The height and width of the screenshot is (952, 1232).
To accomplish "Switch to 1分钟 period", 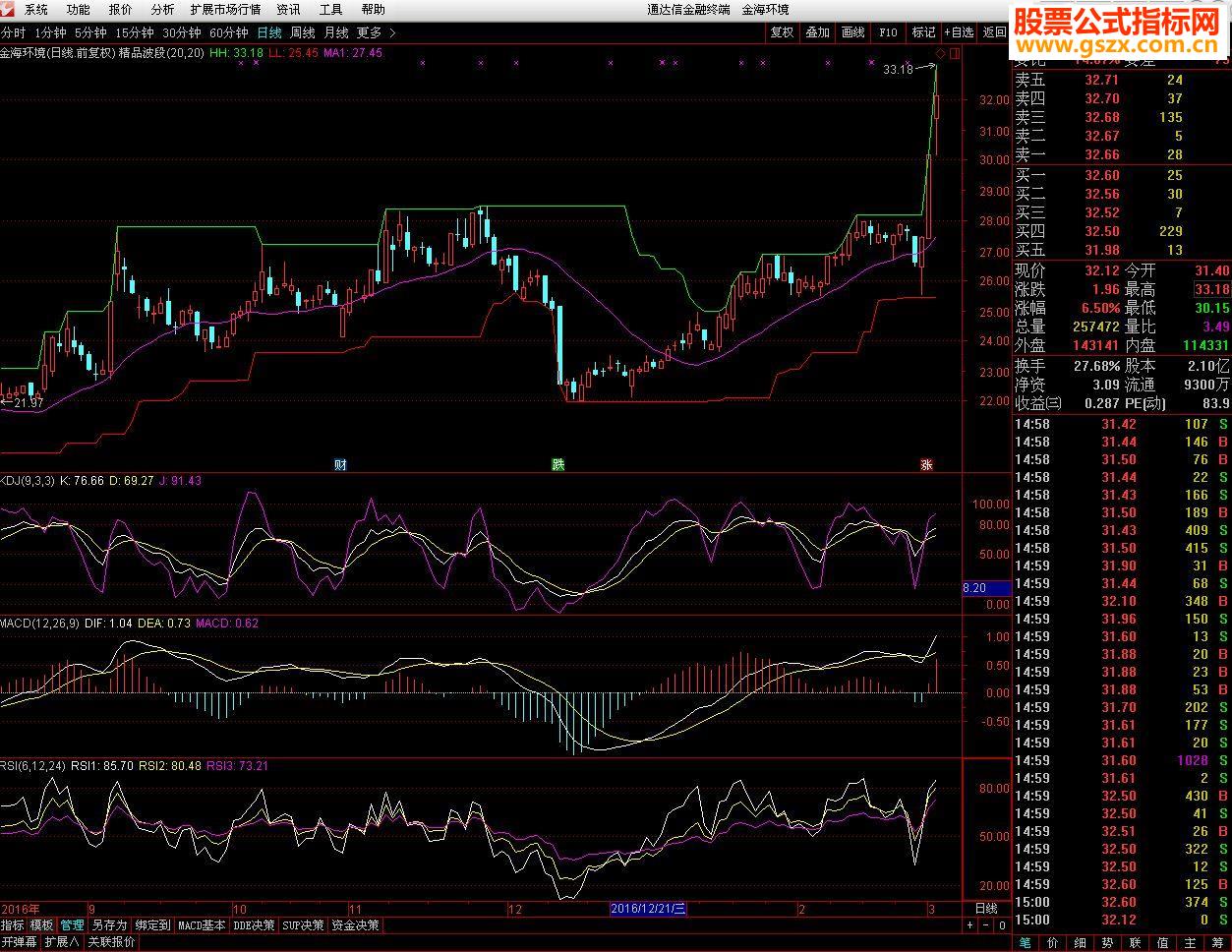I will coord(50,32).
